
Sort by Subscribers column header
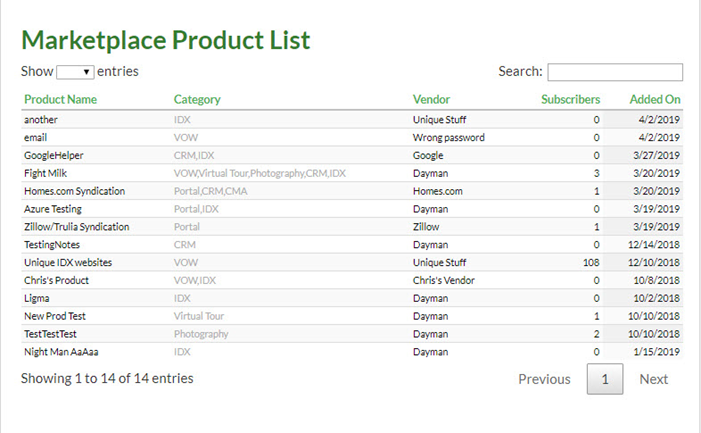pos(570,100)
